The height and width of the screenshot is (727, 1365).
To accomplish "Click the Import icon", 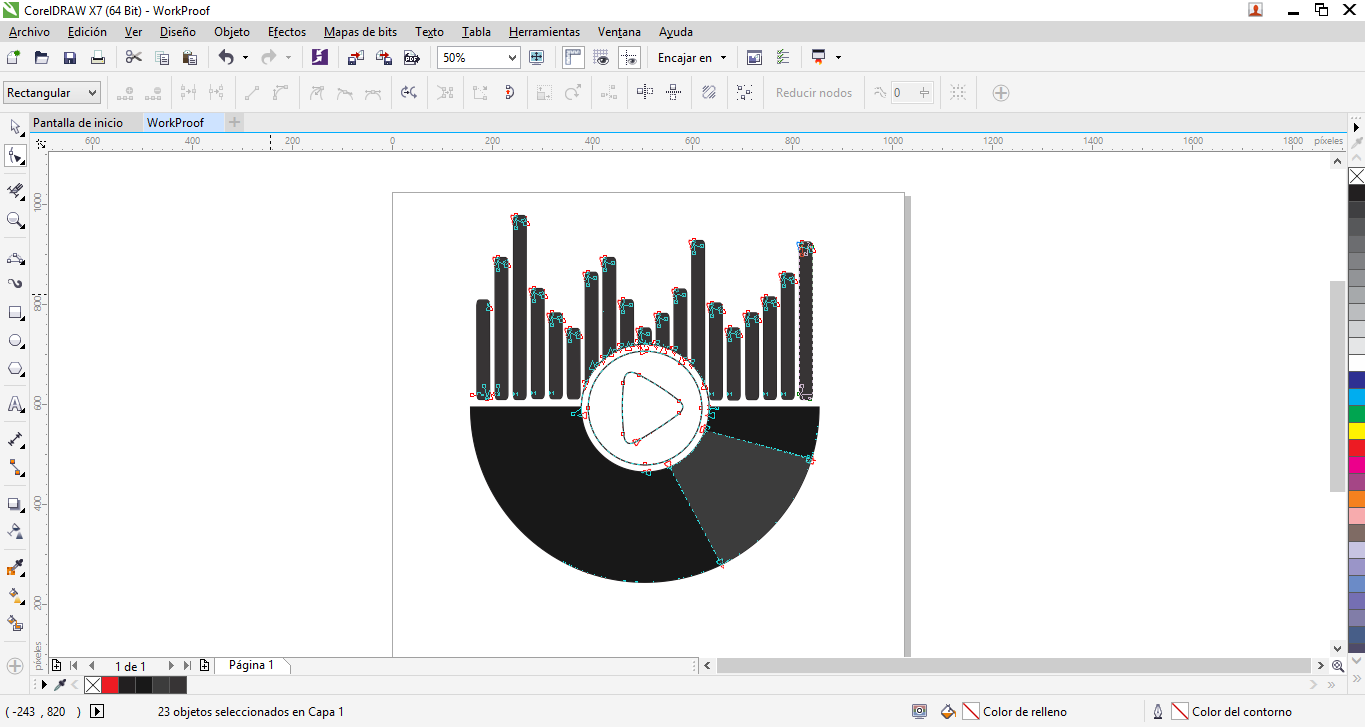I will pyautogui.click(x=355, y=58).
